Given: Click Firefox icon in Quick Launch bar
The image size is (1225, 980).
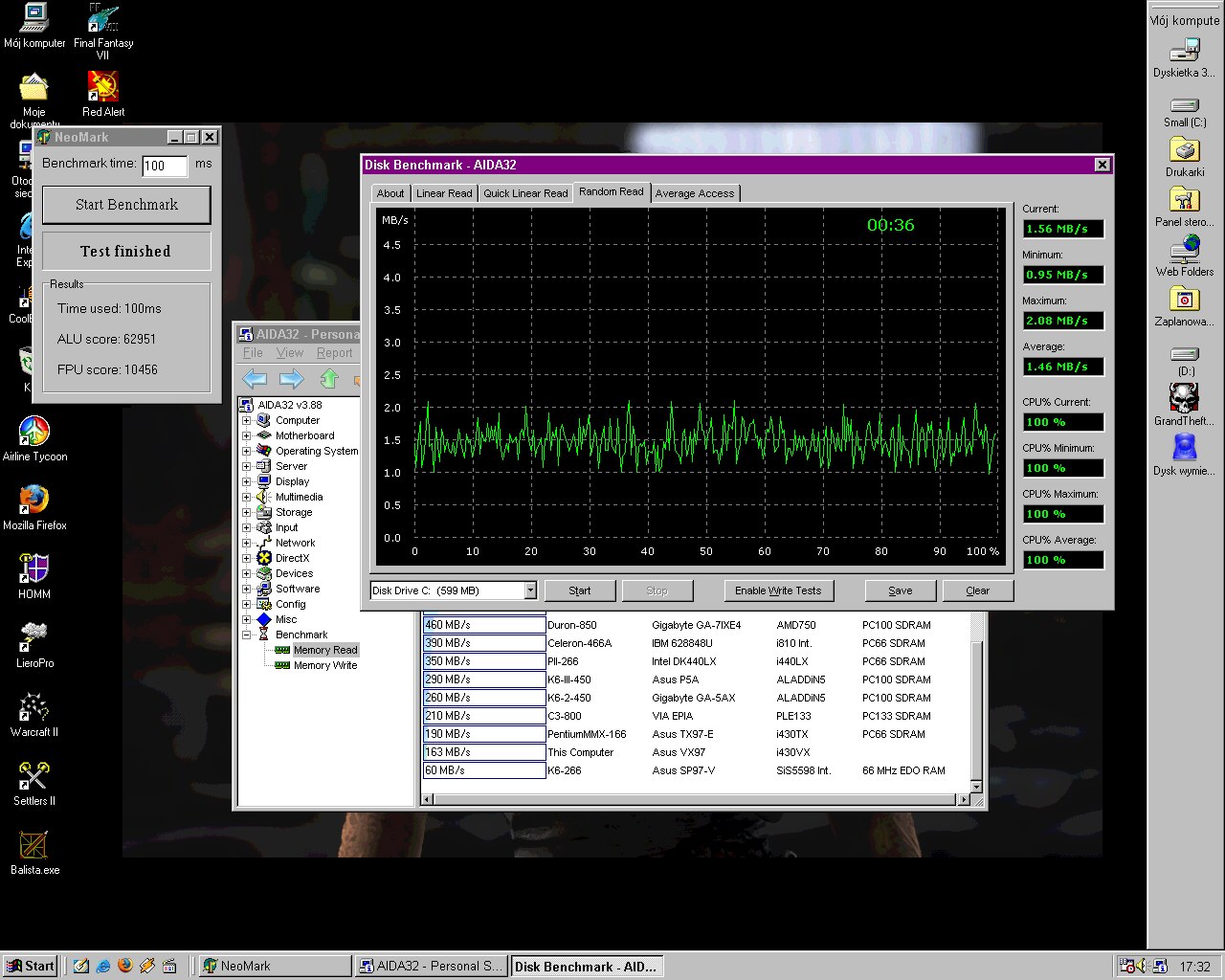Looking at the screenshot, I should click(124, 966).
